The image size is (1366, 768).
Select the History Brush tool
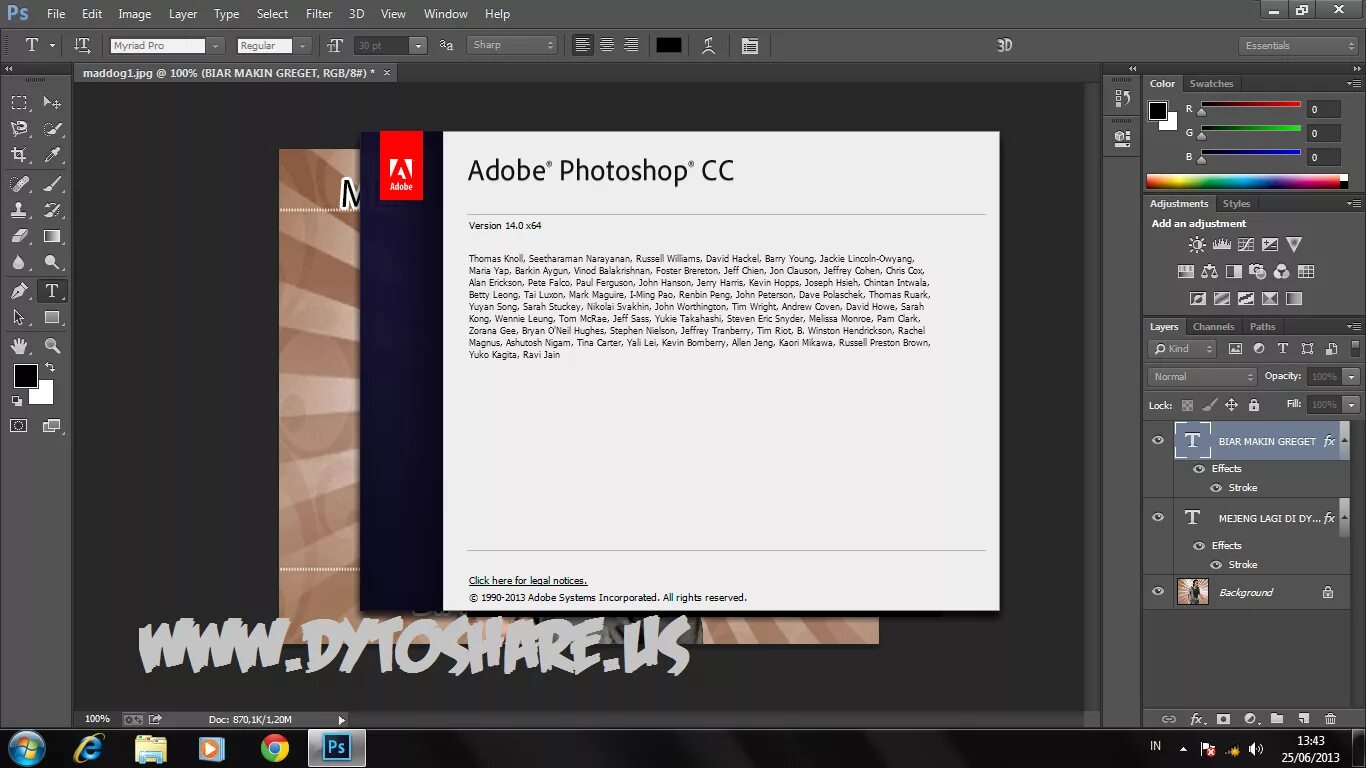click(x=52, y=210)
